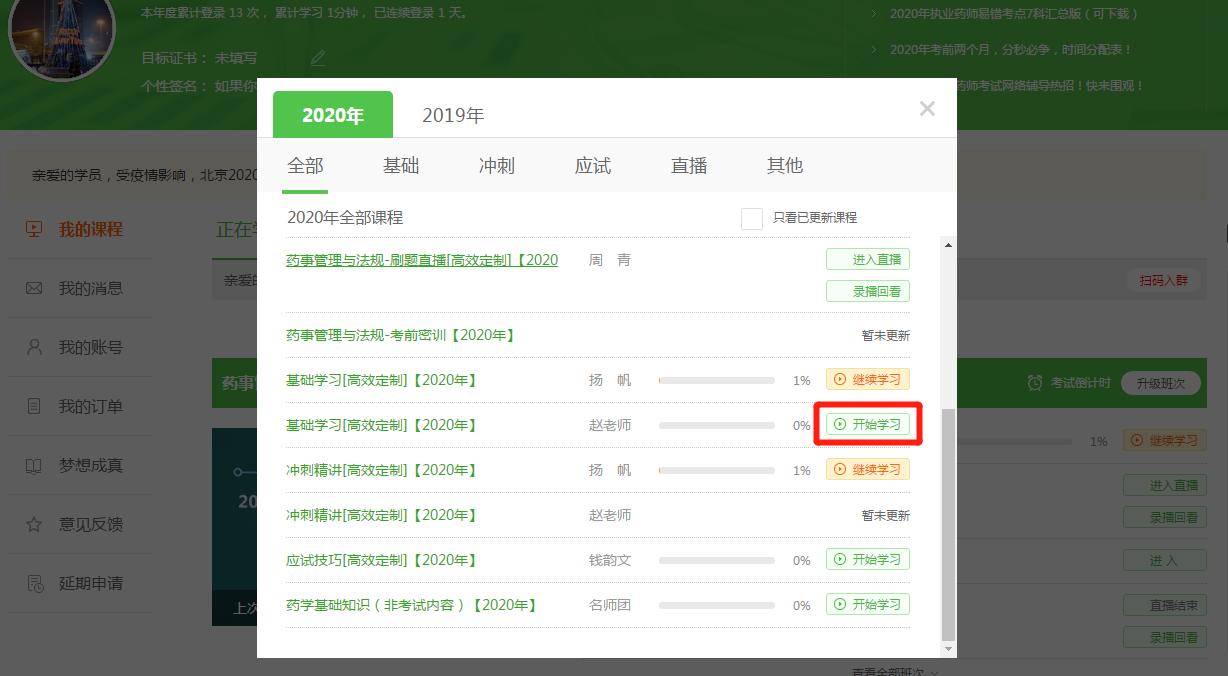Click progress bar of 应试技巧 course
Image resolution: width=1228 pixels, height=676 pixels.
tap(716, 561)
